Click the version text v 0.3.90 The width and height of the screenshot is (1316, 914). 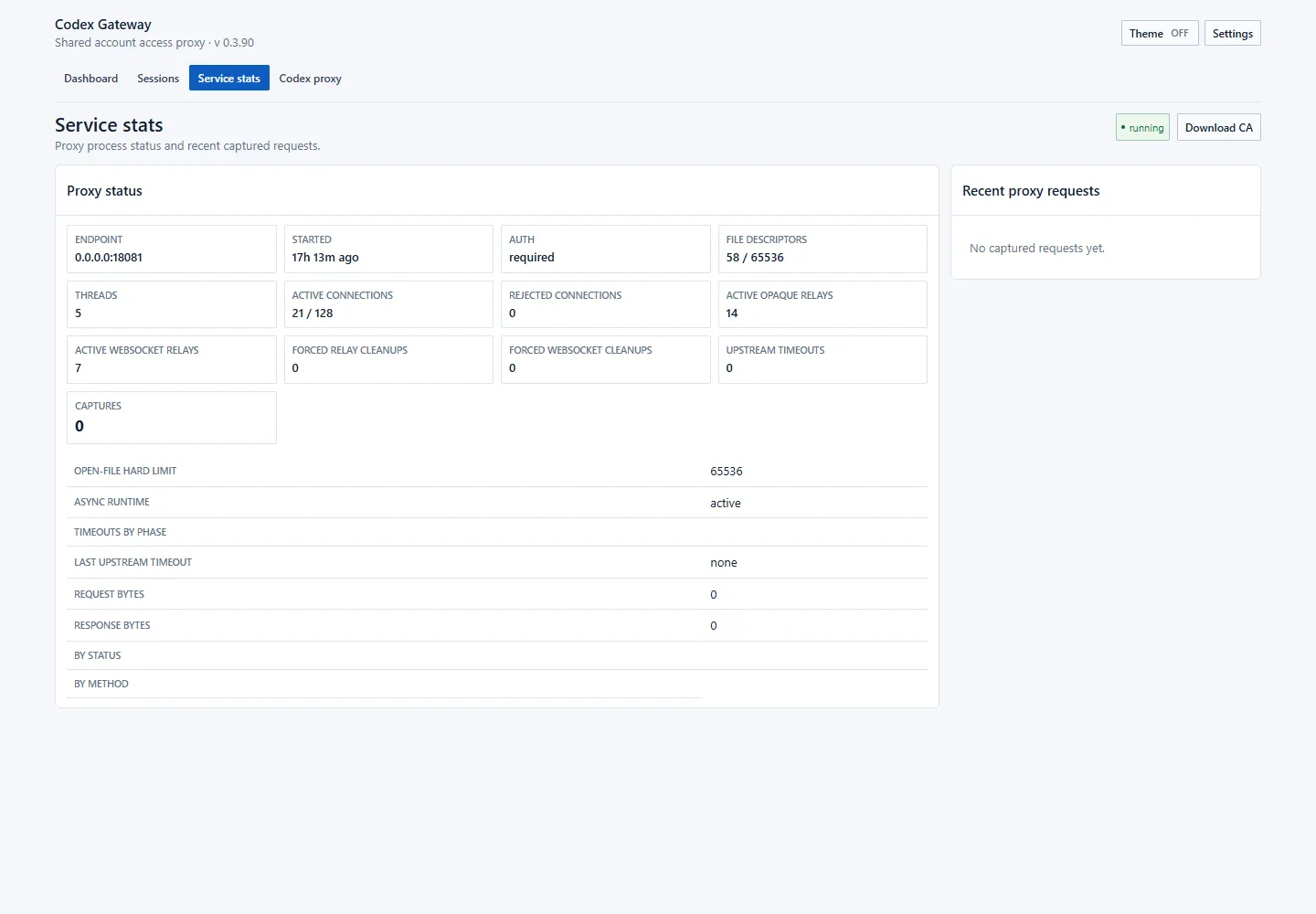pos(234,43)
